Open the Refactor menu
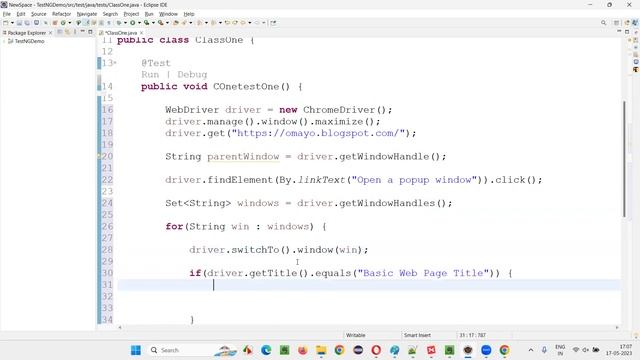 [62, 14]
